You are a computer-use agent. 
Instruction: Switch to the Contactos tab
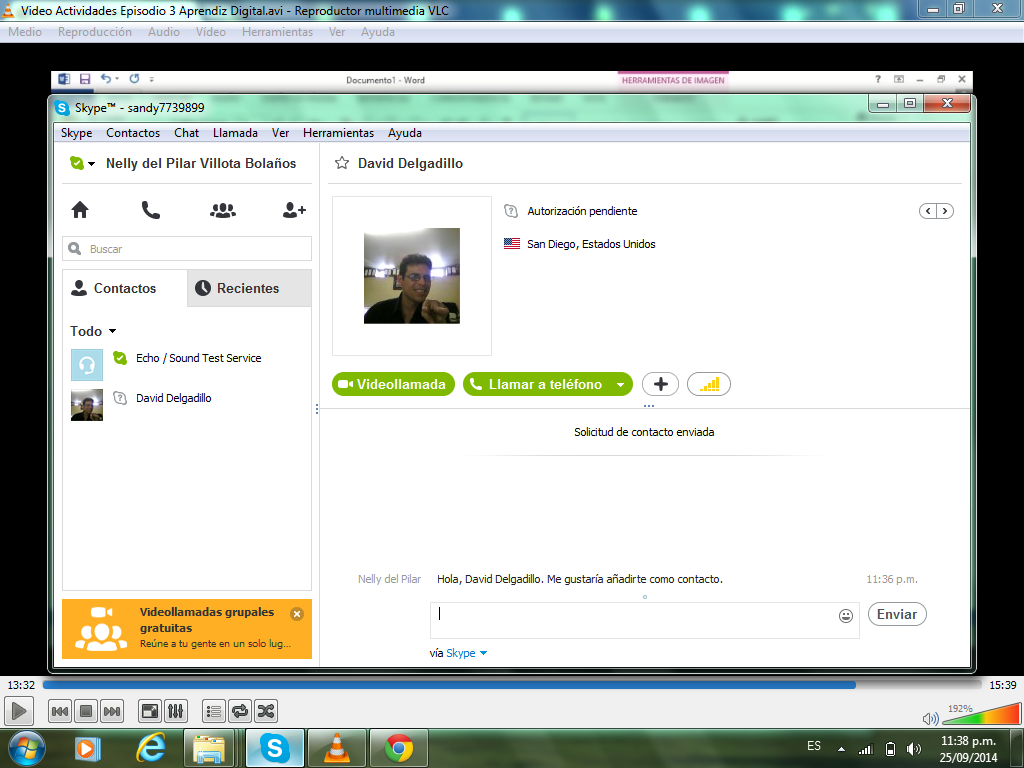(125, 288)
